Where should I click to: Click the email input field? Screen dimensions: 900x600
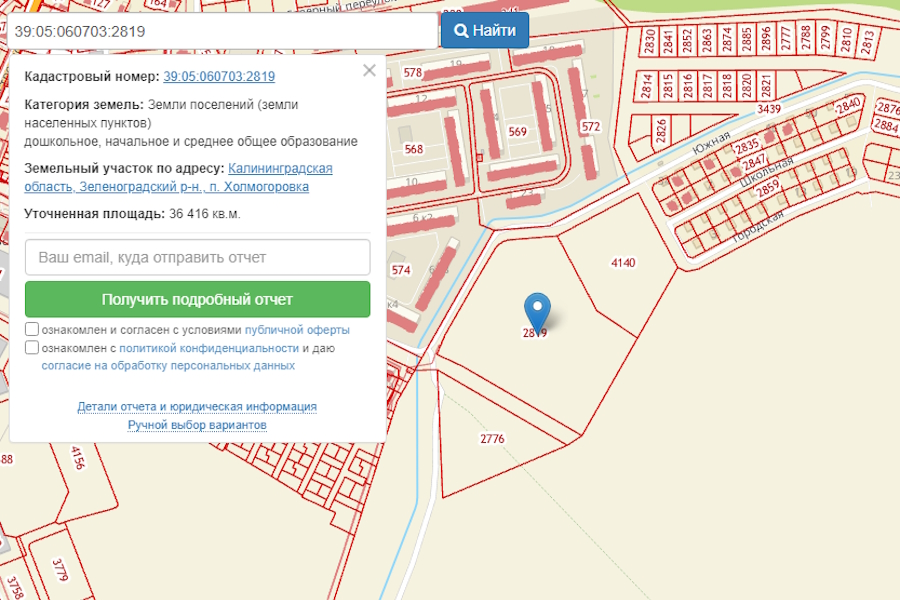click(198, 257)
